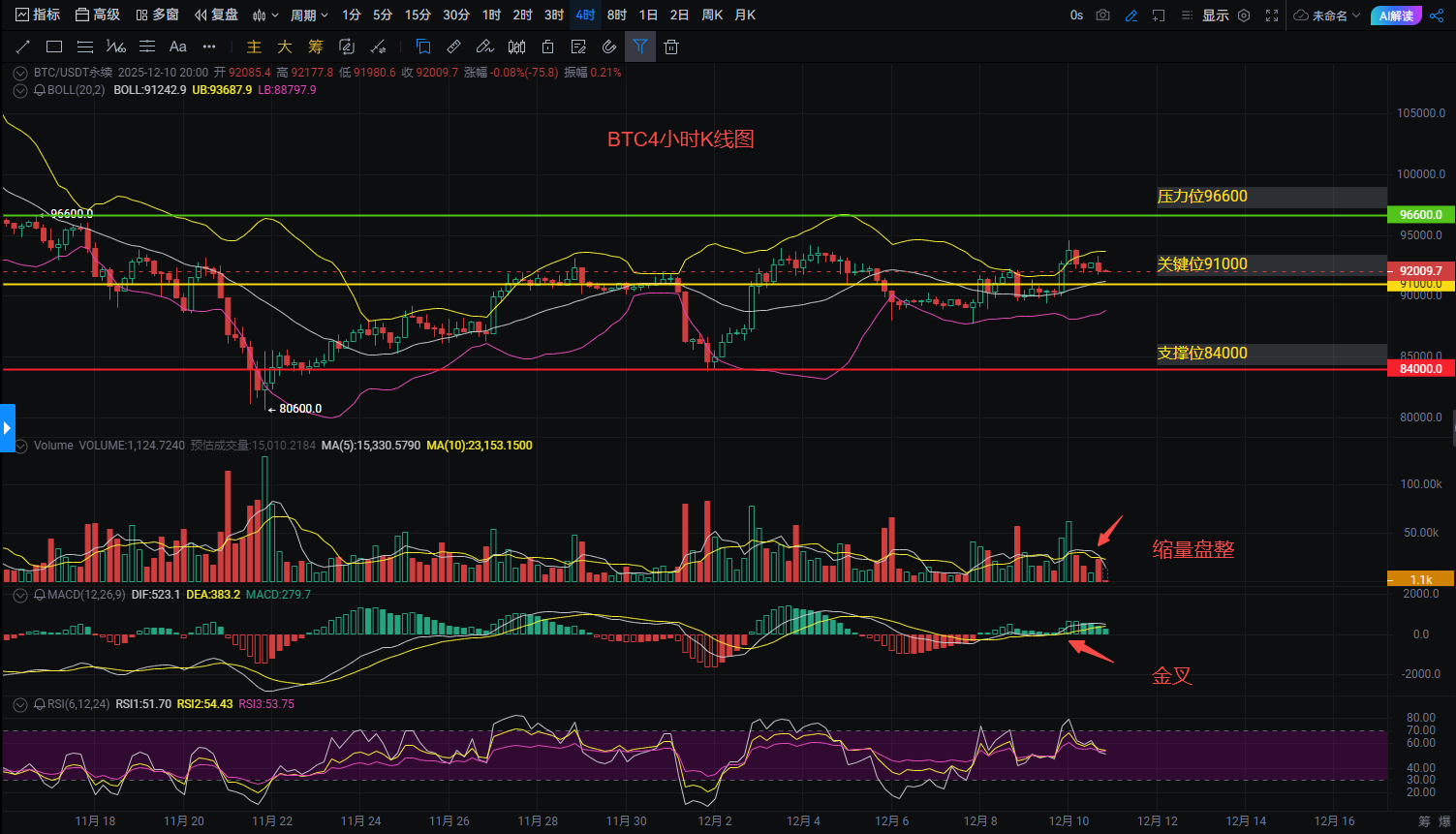
Task: Click the looped-arrows icon after 筹
Action: click(x=347, y=46)
